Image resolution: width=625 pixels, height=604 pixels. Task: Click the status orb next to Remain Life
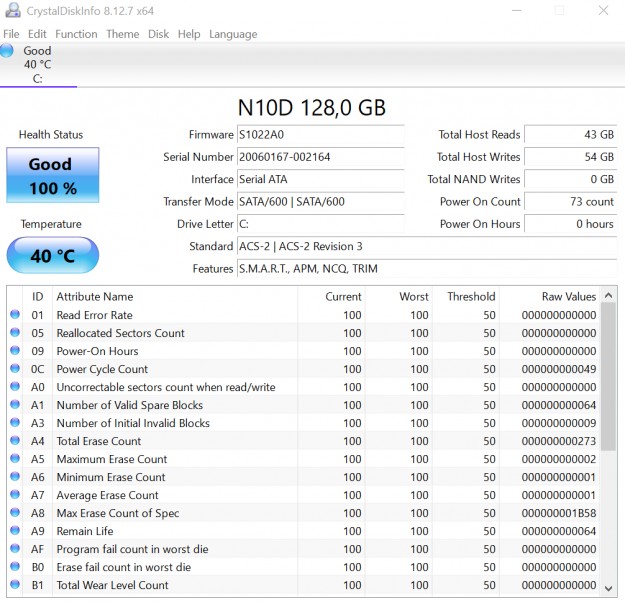15,531
